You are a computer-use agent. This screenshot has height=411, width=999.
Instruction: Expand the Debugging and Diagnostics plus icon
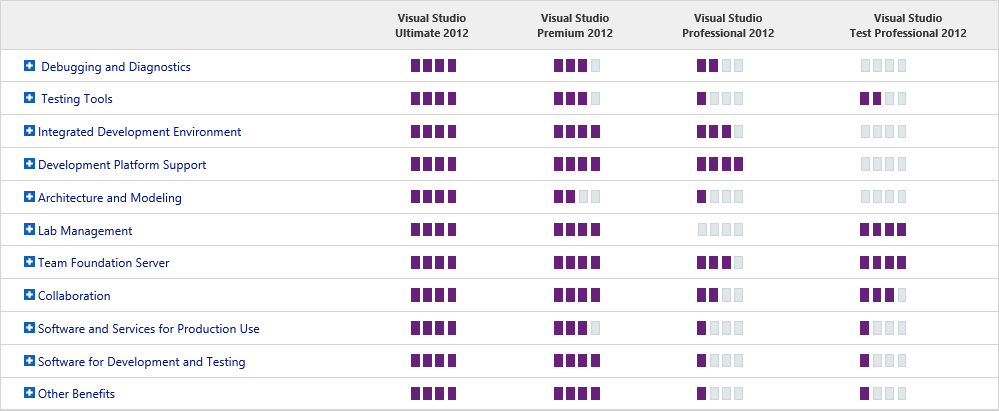(29, 65)
